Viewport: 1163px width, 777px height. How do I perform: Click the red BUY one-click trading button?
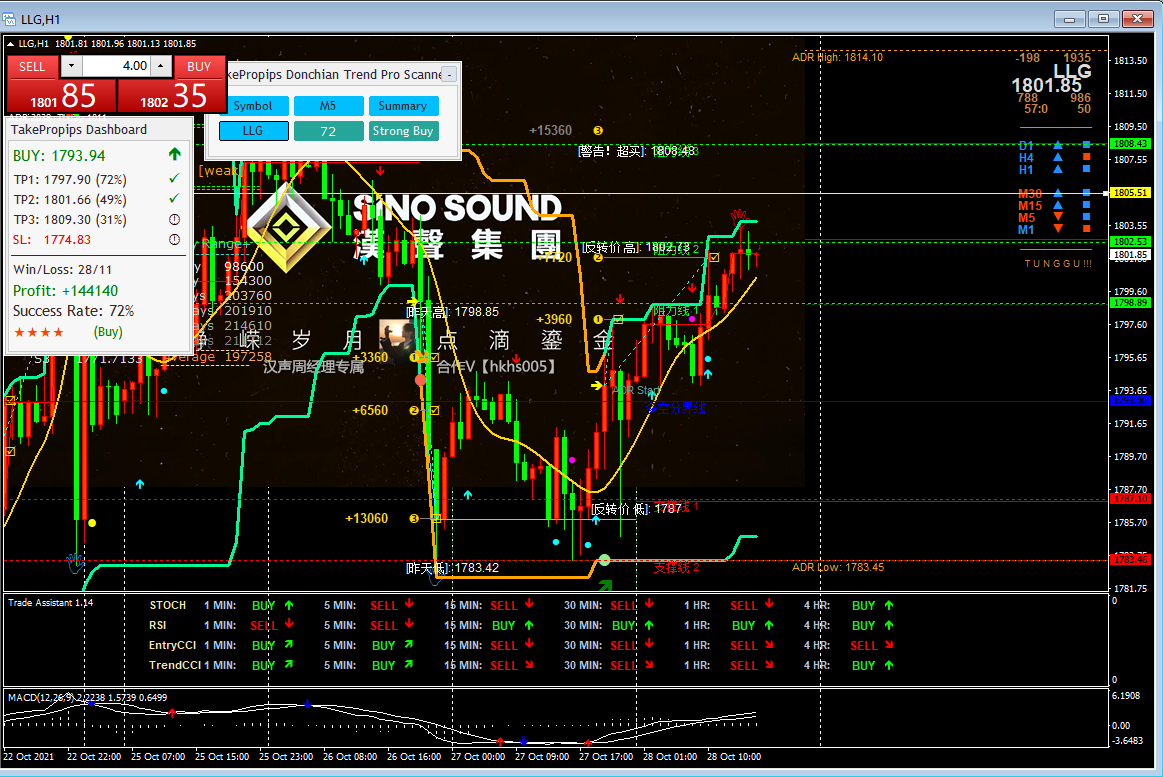point(199,67)
